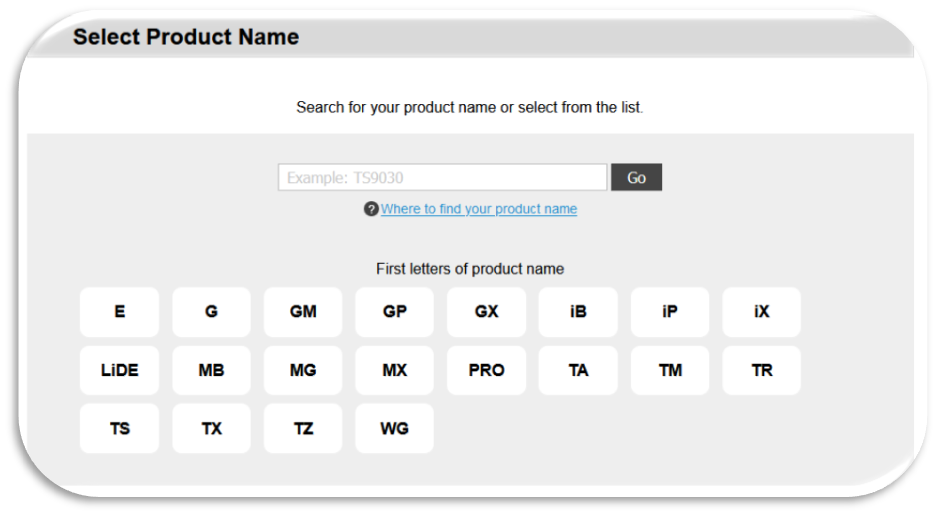This screenshot has height=516, width=938.
Task: Choose the MB product prefix
Action: 211,370
